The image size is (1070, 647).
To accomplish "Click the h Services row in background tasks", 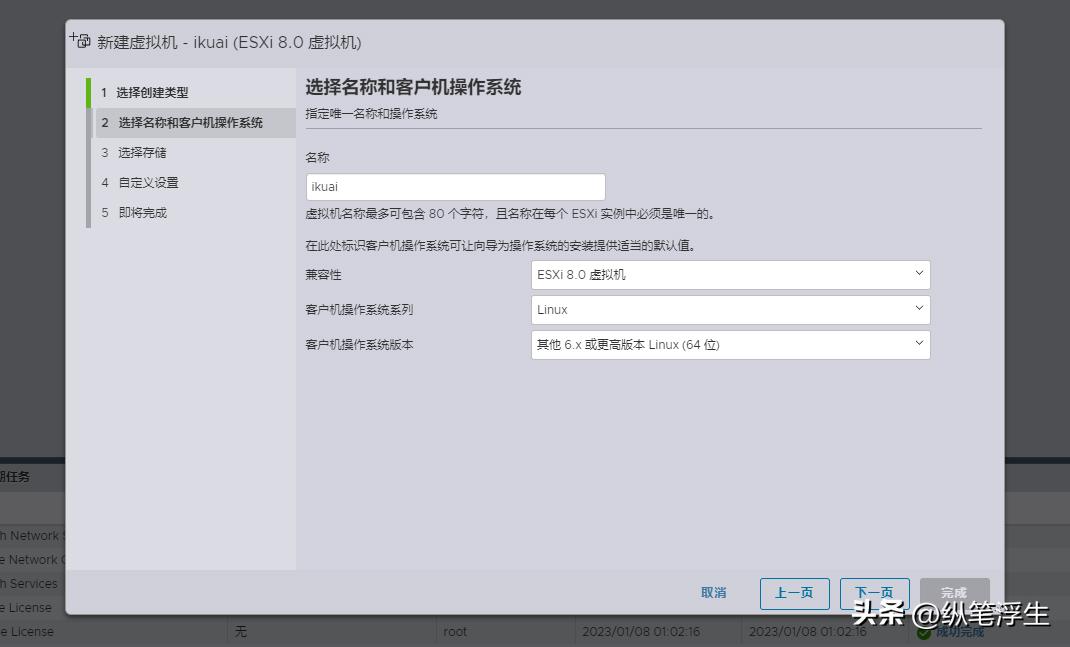I will coord(29,584).
